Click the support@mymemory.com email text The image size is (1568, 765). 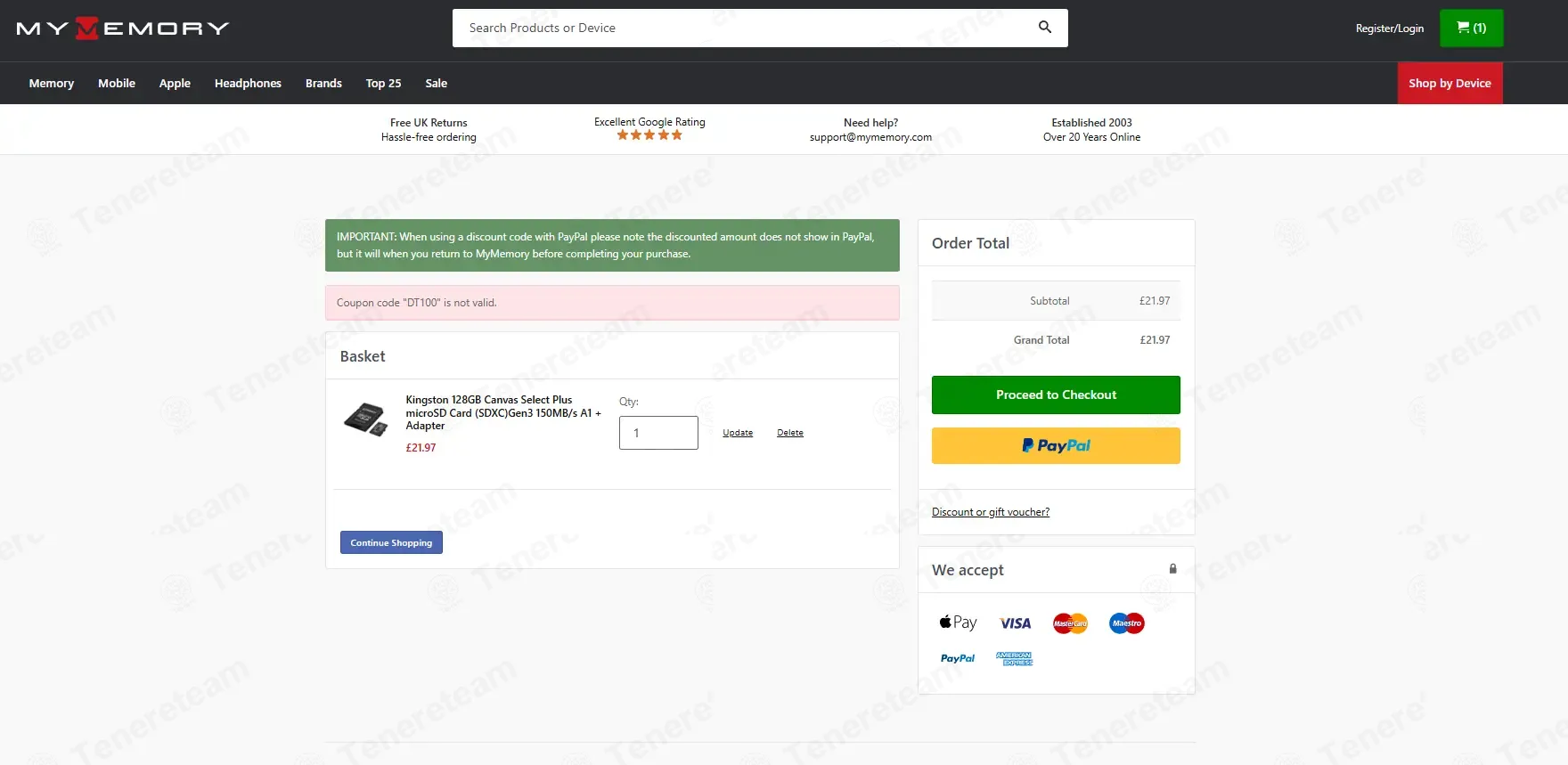click(870, 137)
